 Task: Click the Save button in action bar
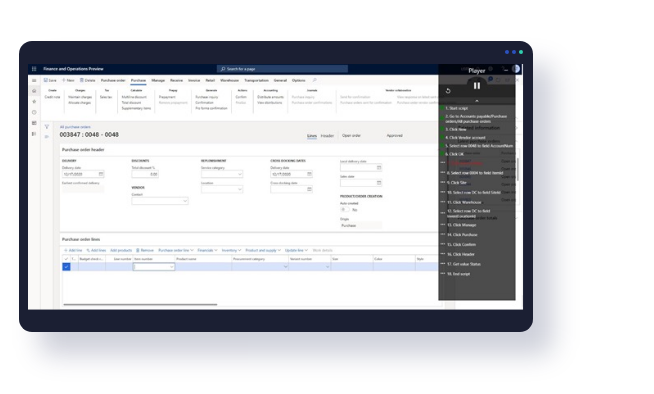50,80
